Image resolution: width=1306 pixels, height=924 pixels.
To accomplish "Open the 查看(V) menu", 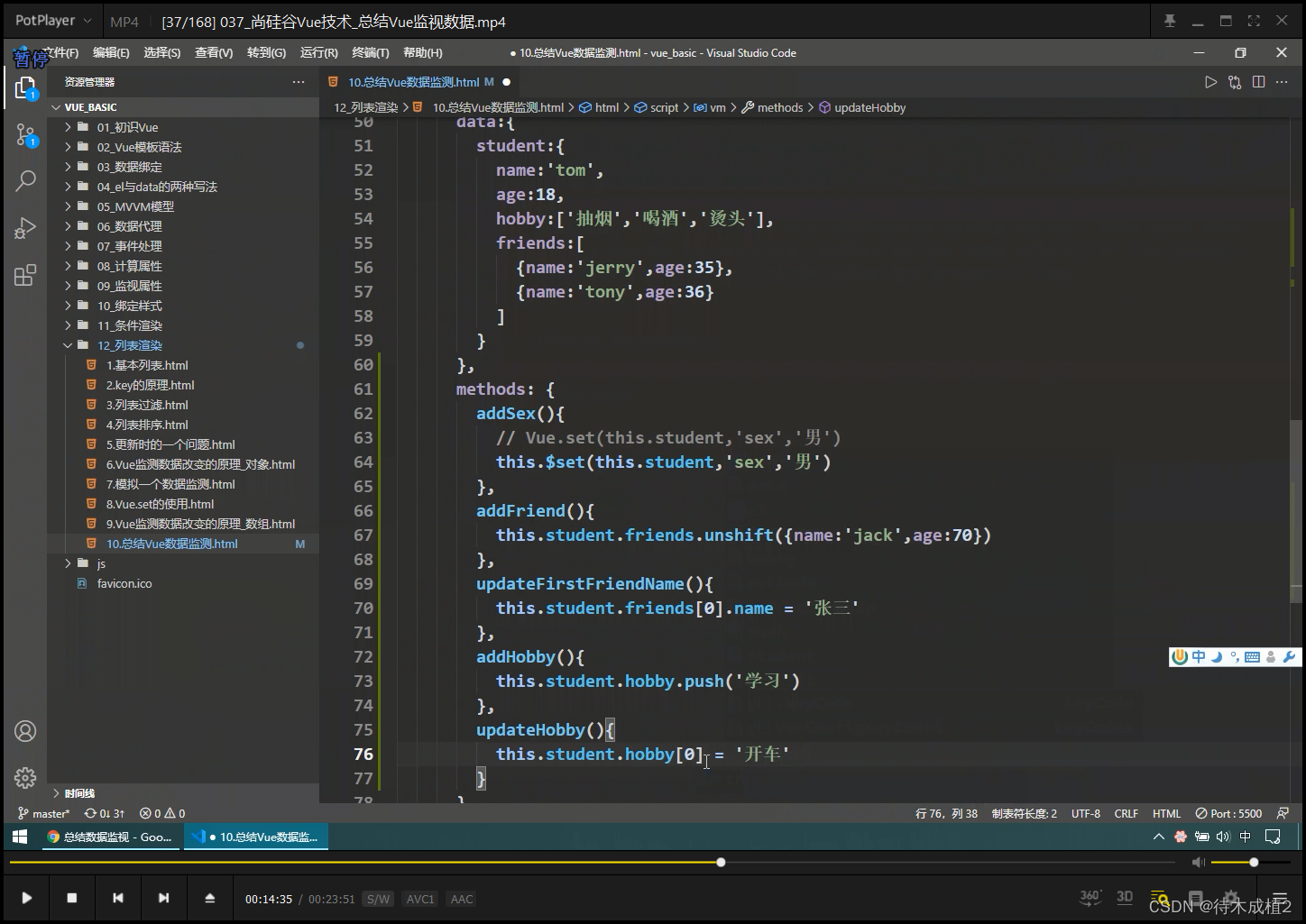I will coord(214,53).
